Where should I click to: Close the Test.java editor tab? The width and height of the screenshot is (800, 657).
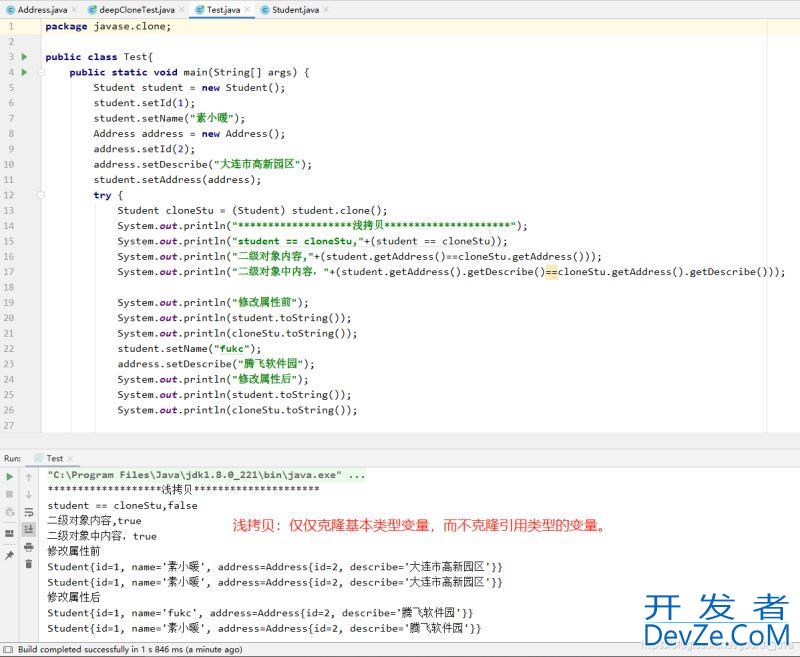point(247,10)
